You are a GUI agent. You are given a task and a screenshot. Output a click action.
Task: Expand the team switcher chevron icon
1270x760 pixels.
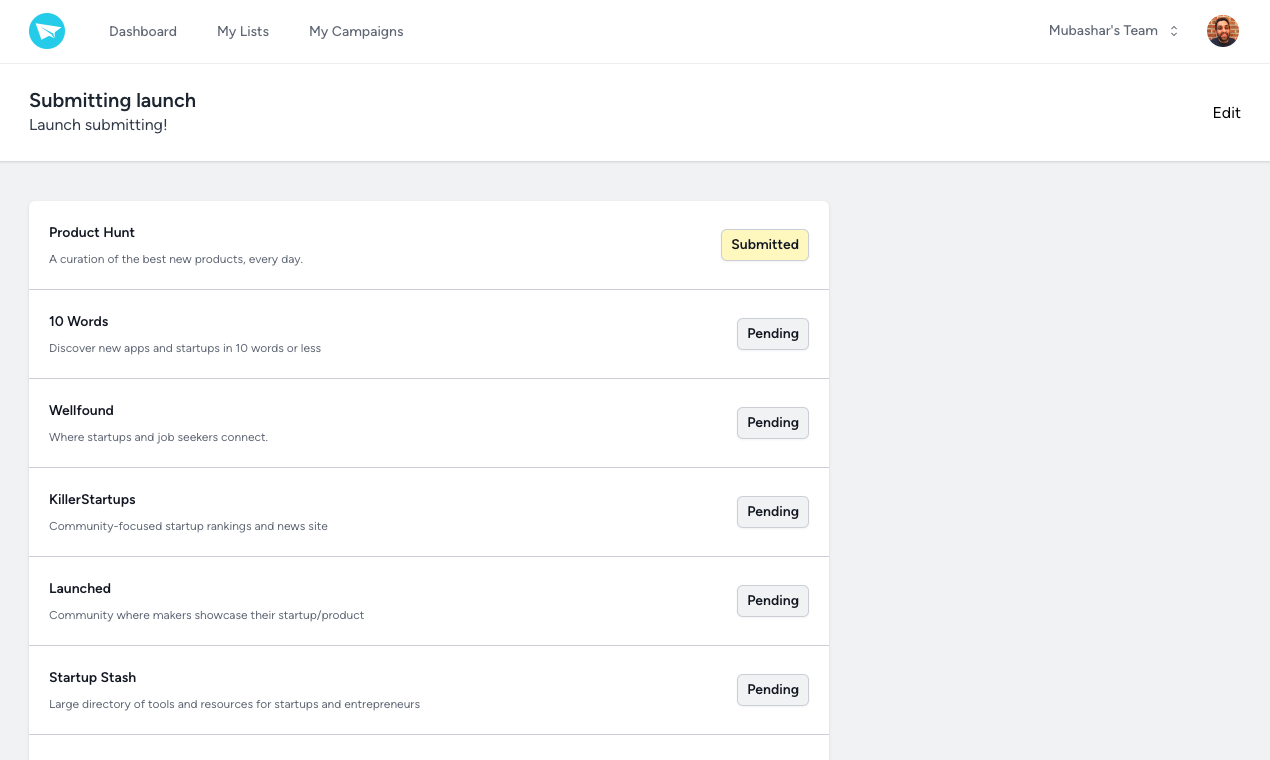click(1174, 31)
